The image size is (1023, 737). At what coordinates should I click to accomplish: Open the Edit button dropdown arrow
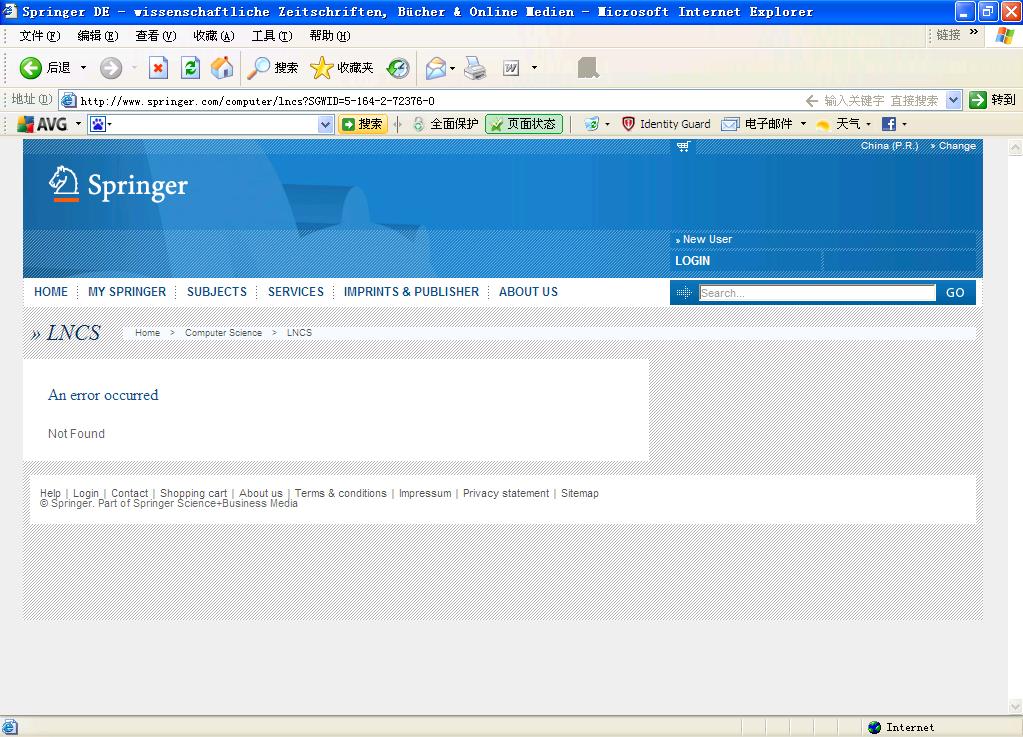534,68
